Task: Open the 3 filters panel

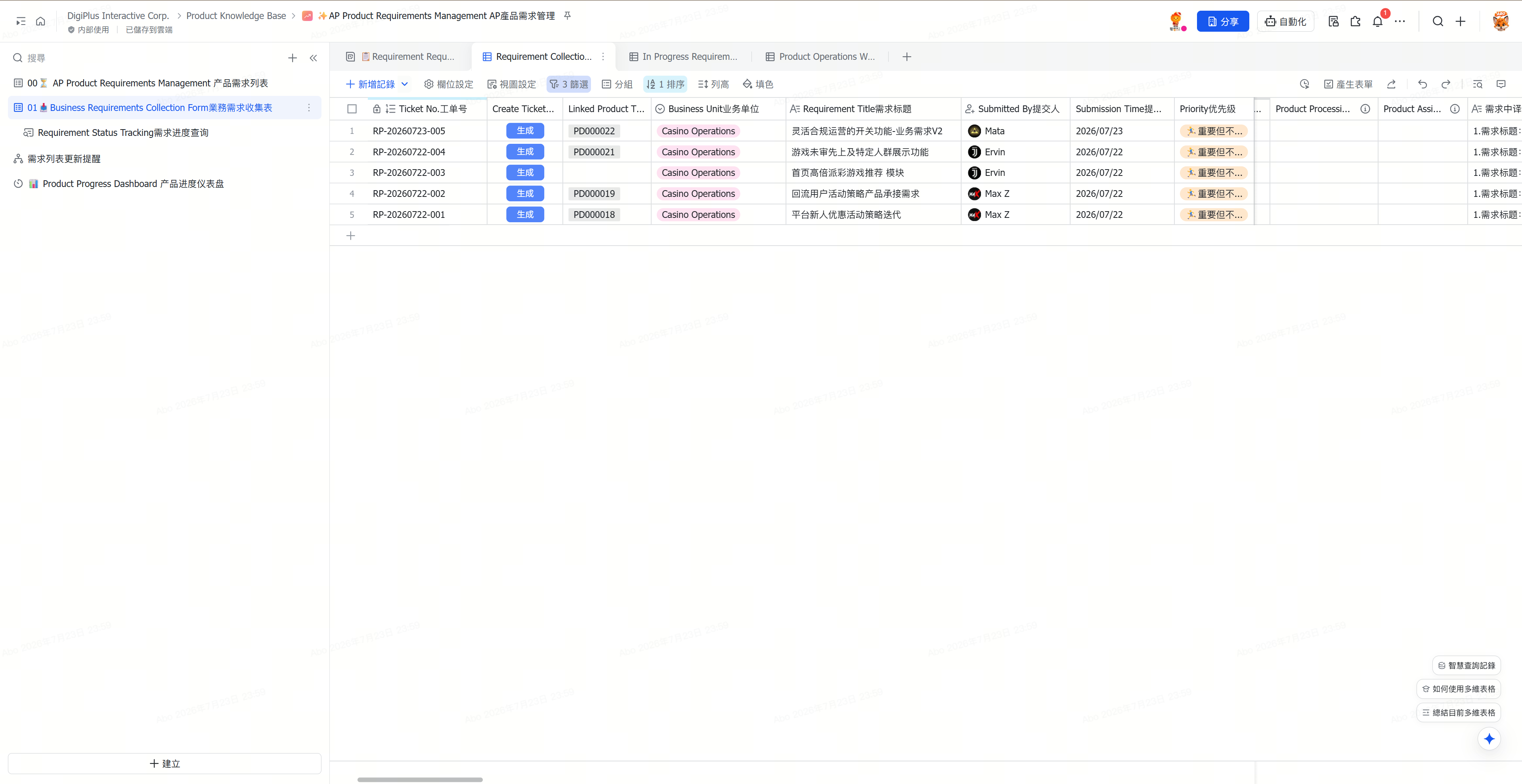Action: coord(568,84)
